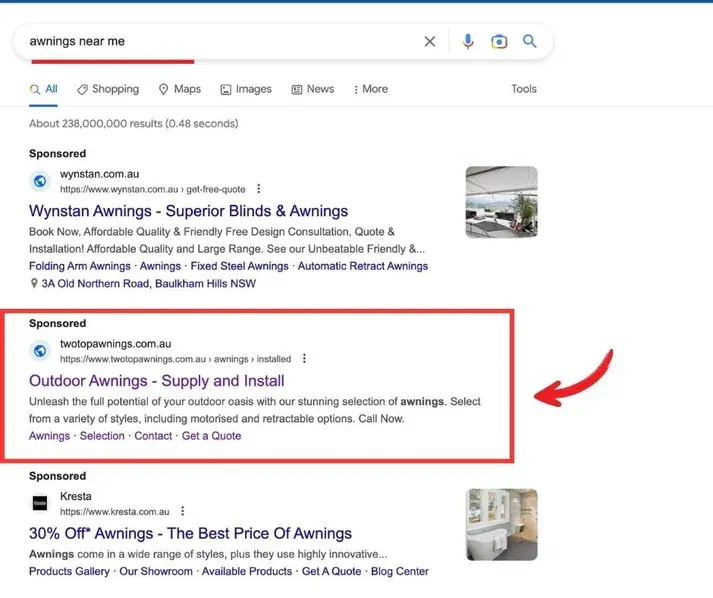Open three-dot options for Wynstan ad
This screenshot has height=598, width=713.
[259, 188]
